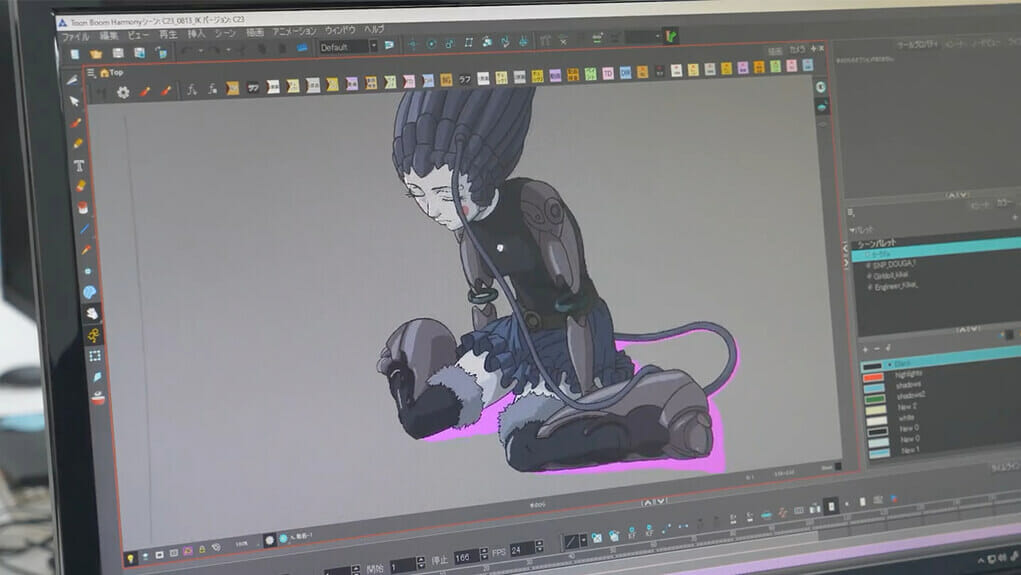Select the orange highlights colour swatch

coord(873,377)
